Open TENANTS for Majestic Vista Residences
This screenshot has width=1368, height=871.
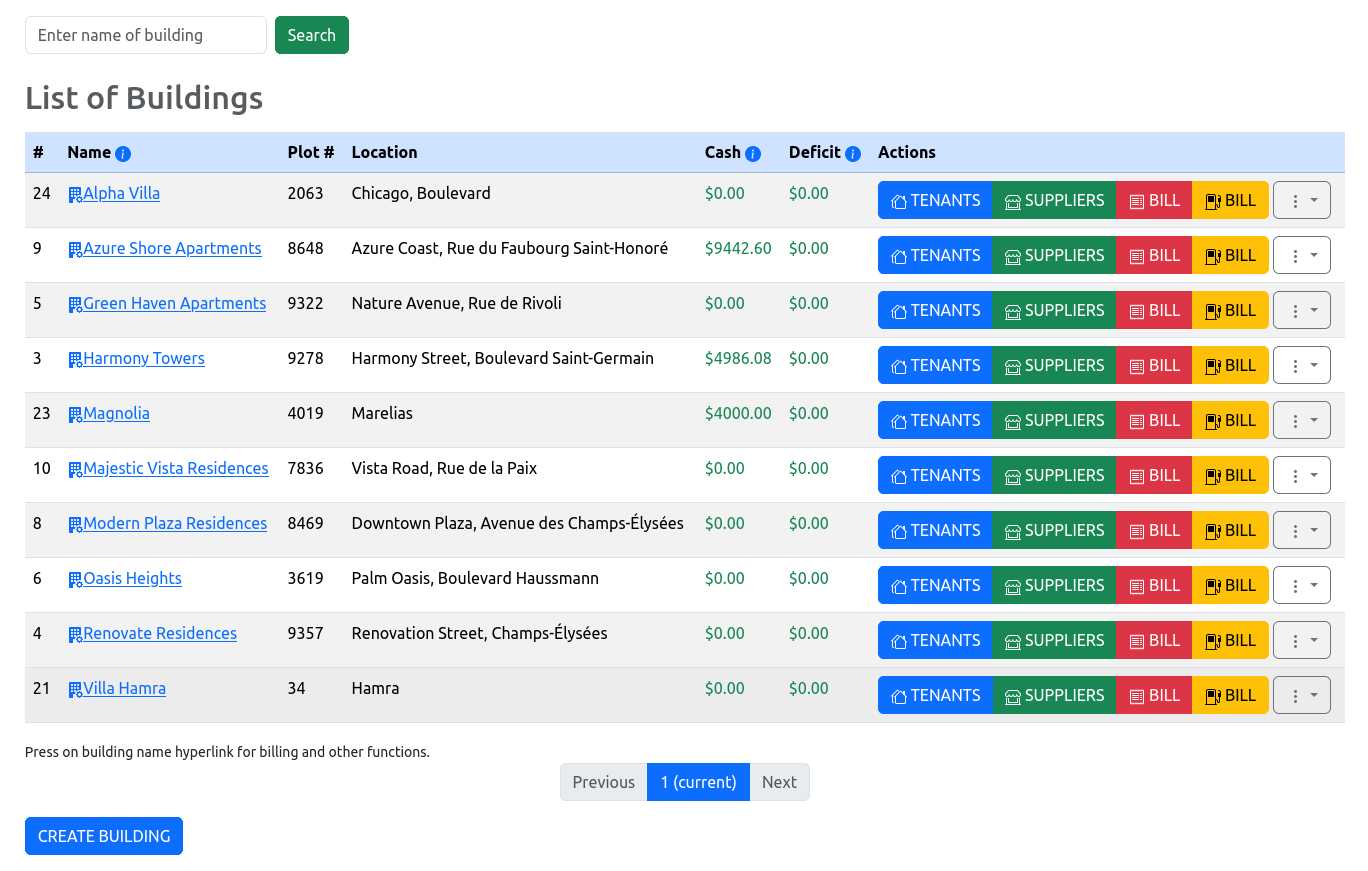(935, 475)
